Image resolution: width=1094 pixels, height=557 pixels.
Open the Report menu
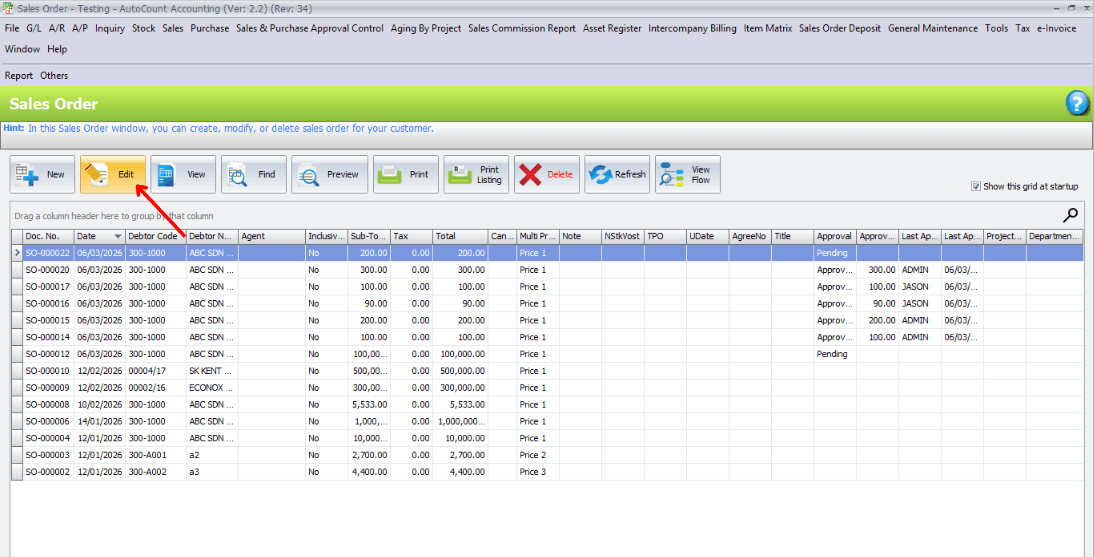tap(19, 75)
